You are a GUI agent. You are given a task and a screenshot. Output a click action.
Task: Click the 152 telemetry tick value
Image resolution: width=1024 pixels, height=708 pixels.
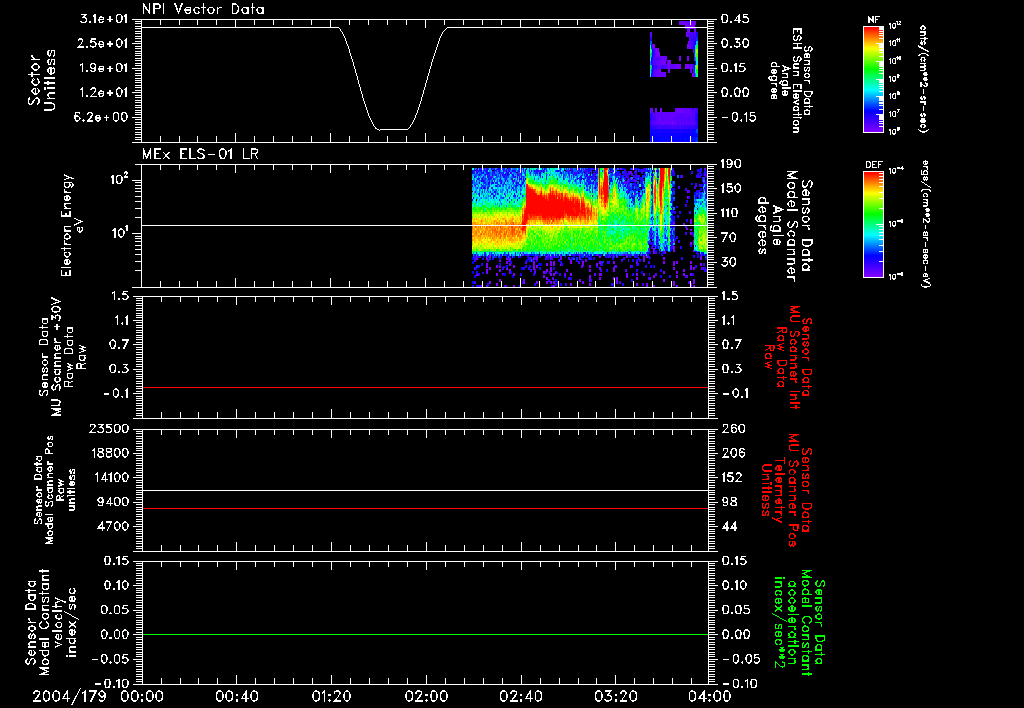point(732,477)
